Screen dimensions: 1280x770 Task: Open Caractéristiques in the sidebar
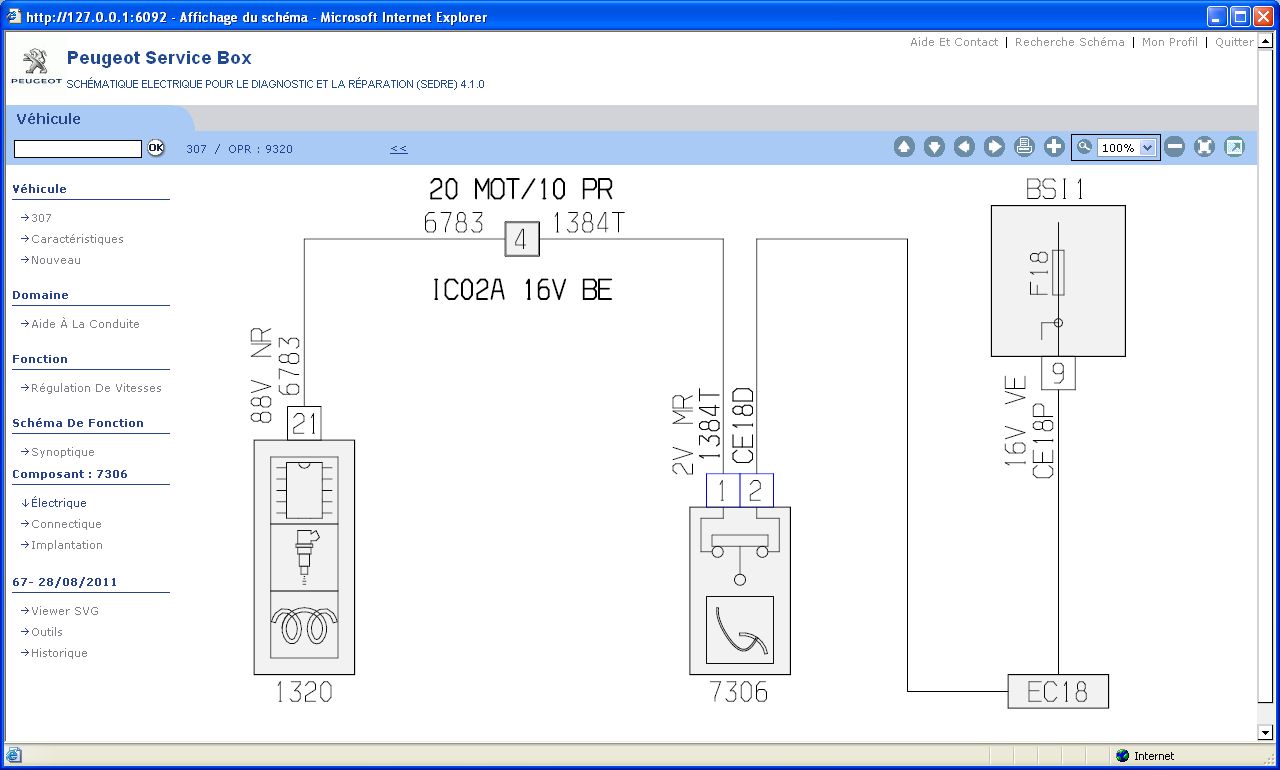click(77, 239)
